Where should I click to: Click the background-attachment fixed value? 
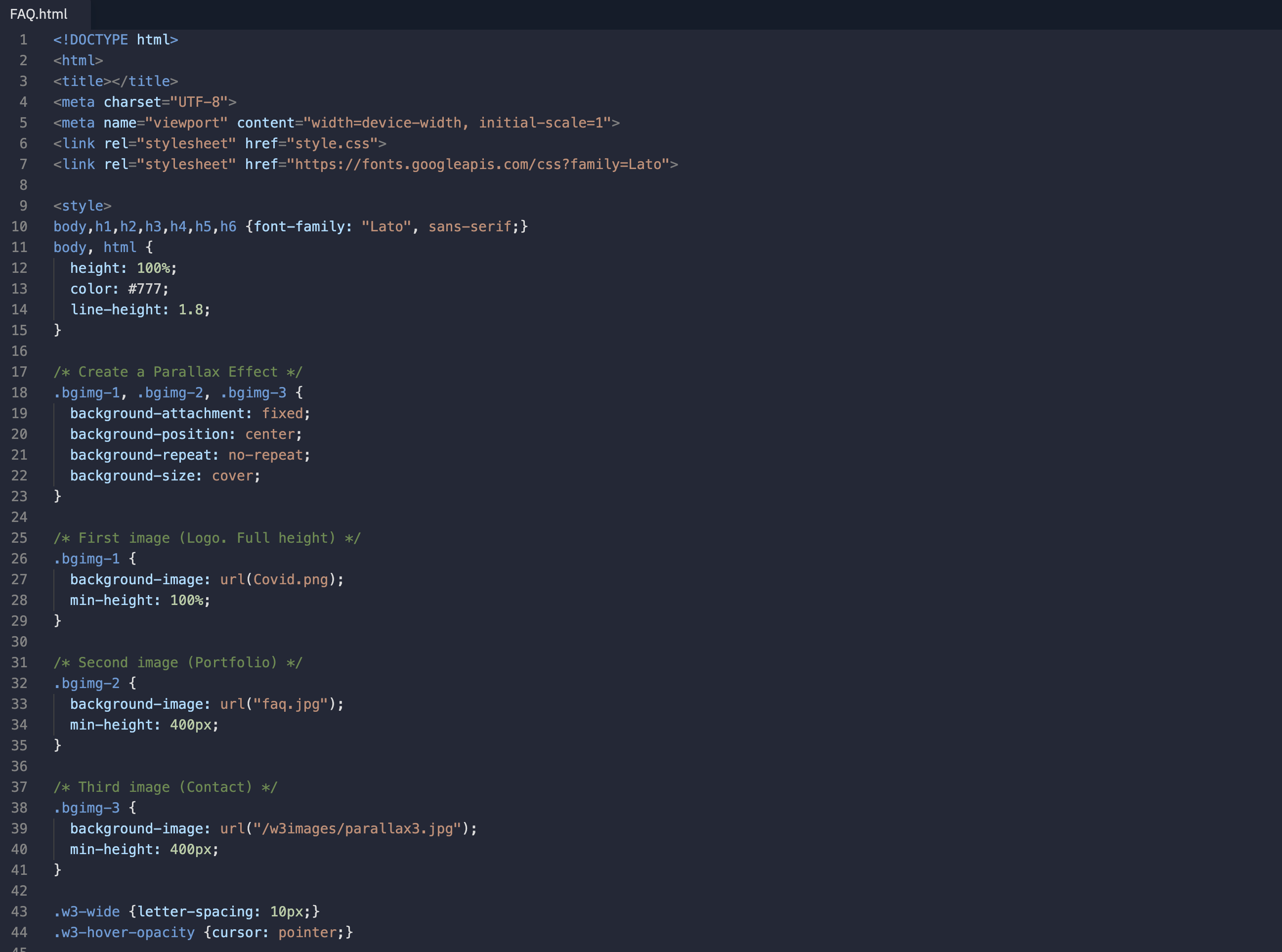tap(282, 413)
